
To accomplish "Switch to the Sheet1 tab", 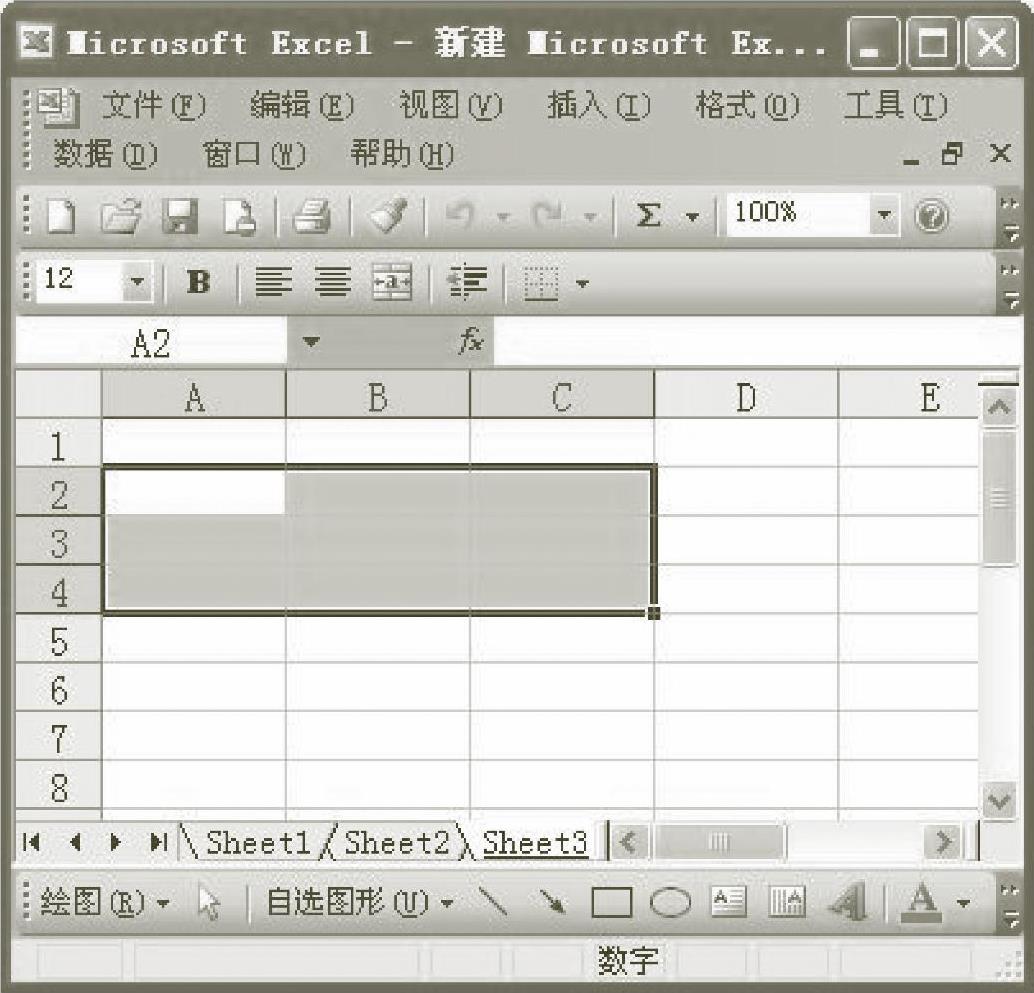I will click(x=258, y=843).
